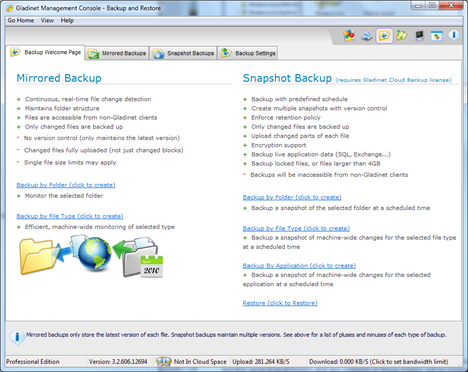Create Snapshot Backup by File Type link
468x372 pixels.
tap(296, 228)
